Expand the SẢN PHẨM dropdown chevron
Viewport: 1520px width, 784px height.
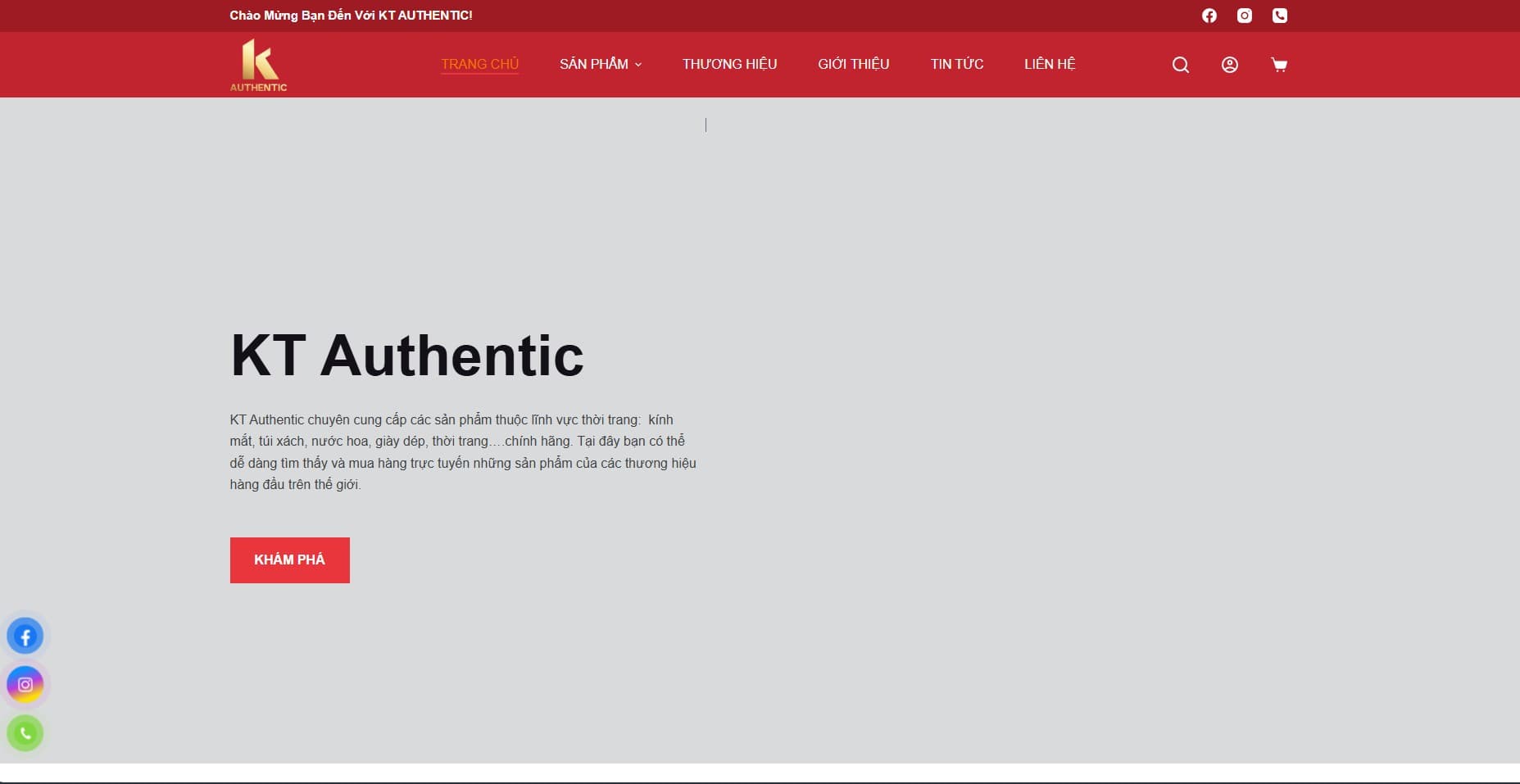pos(639,65)
